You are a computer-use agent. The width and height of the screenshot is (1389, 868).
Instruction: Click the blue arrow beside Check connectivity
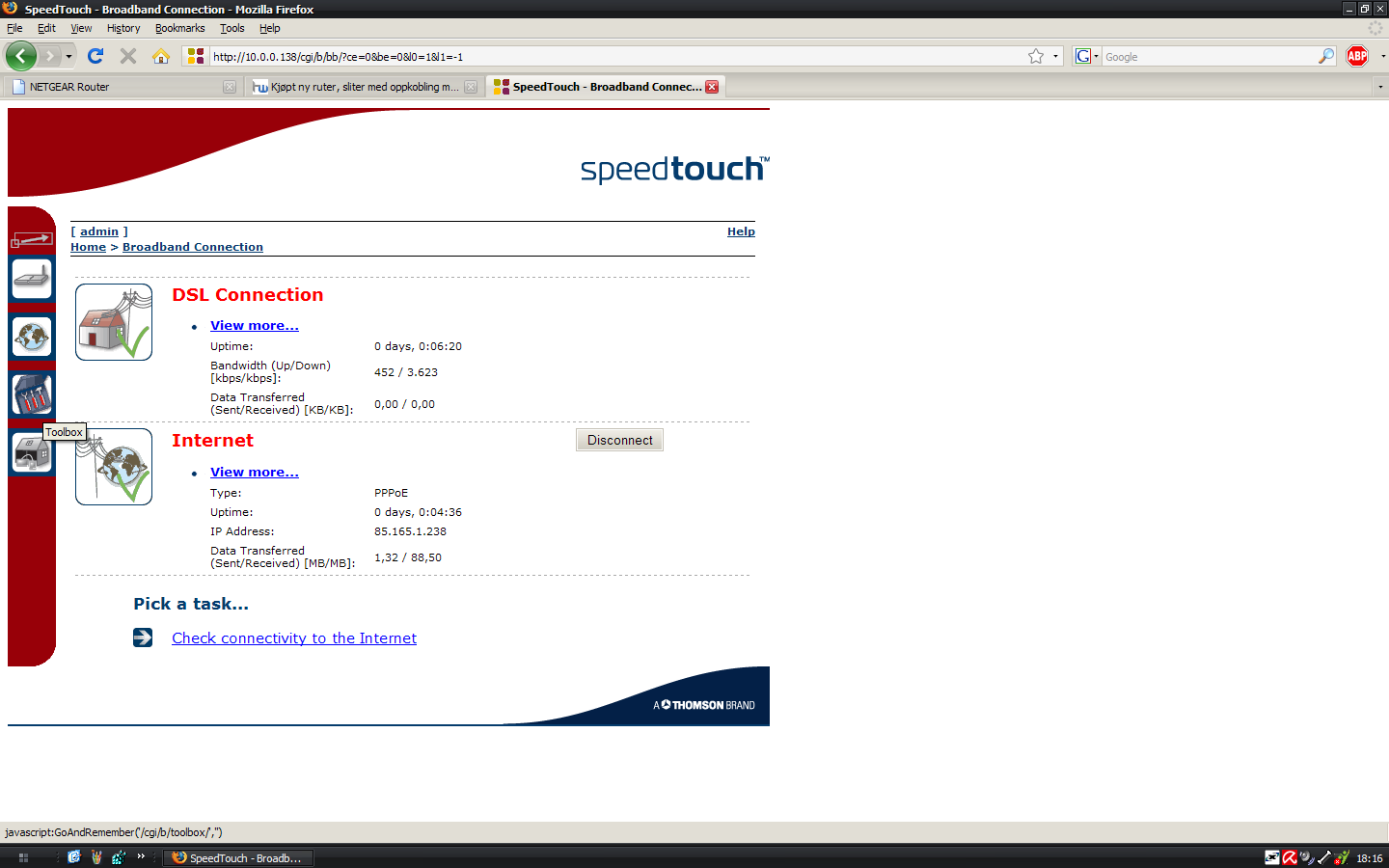(143, 637)
